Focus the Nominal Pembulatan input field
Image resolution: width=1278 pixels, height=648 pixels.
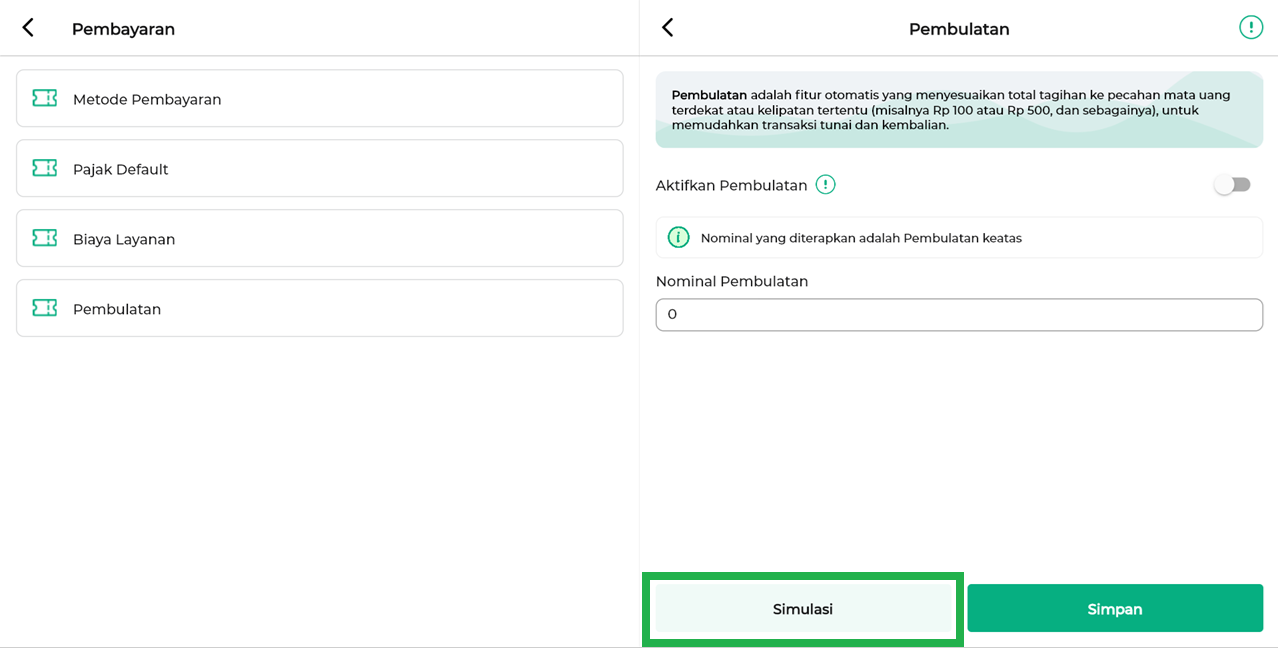pos(958,315)
